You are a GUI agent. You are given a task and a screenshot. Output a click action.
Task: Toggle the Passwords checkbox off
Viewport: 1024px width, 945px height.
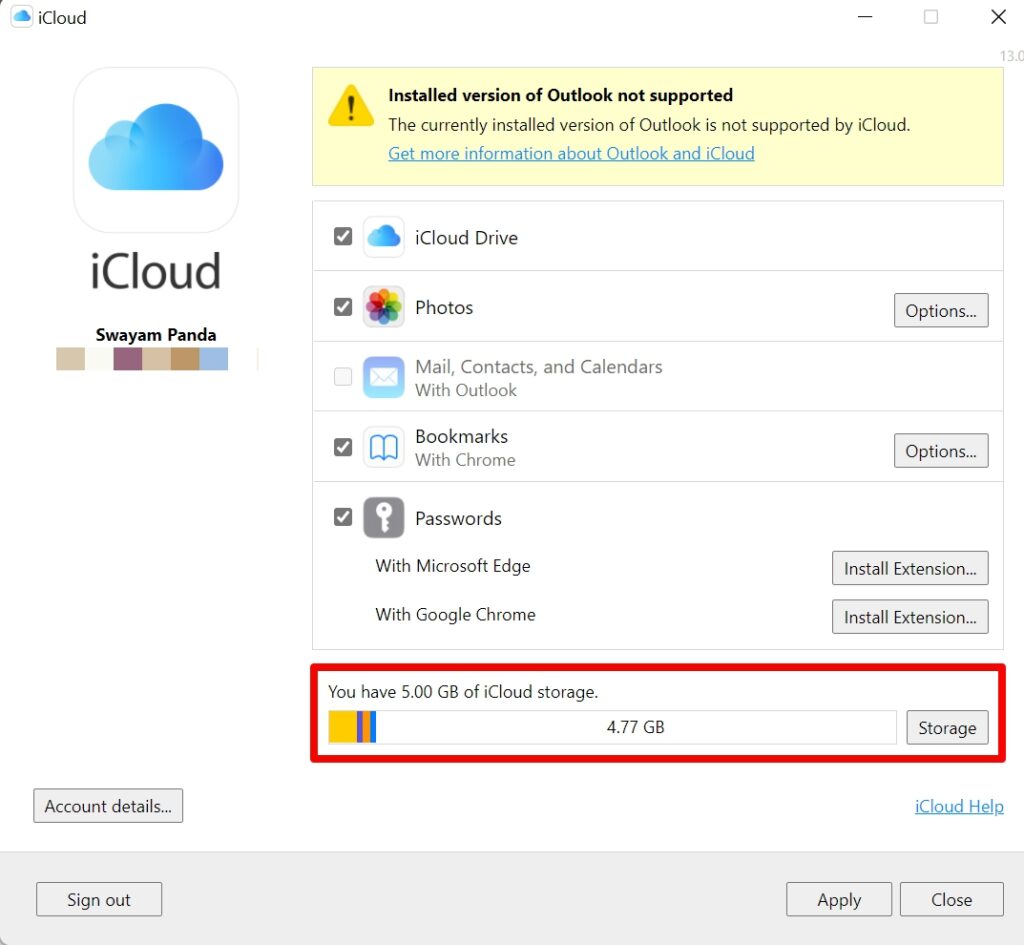(343, 516)
